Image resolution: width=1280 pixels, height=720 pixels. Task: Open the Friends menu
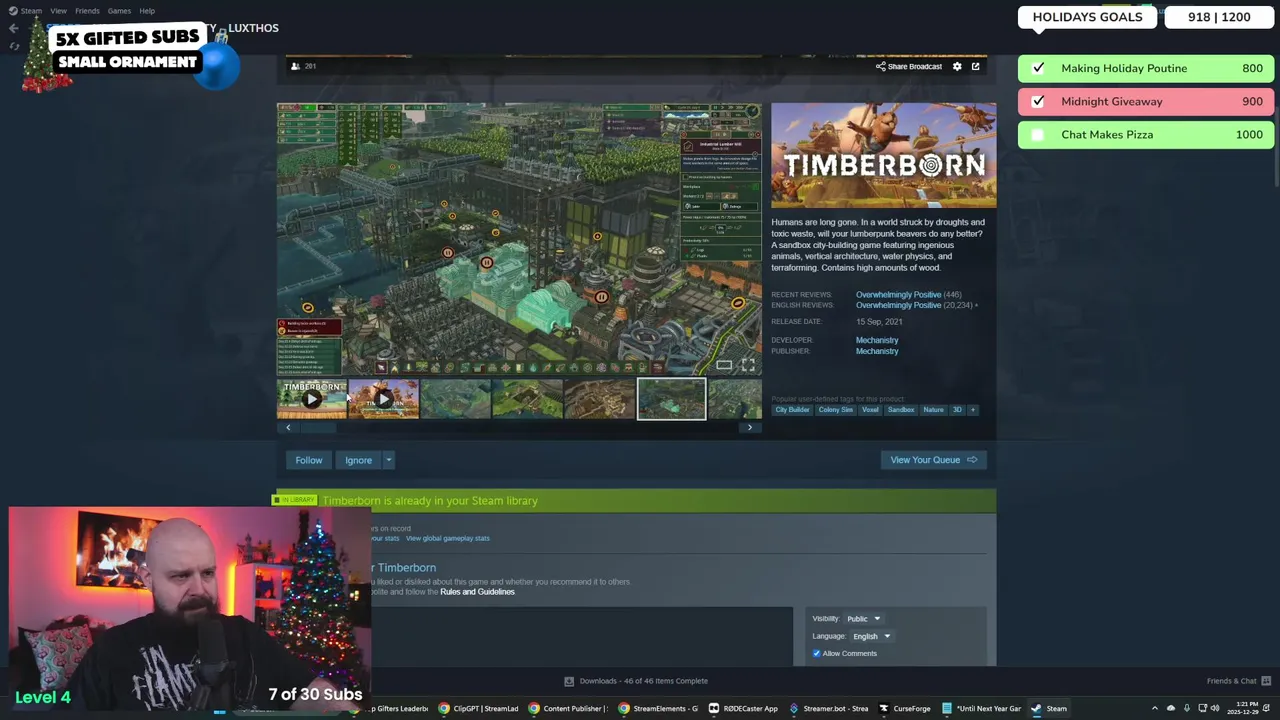point(87,11)
